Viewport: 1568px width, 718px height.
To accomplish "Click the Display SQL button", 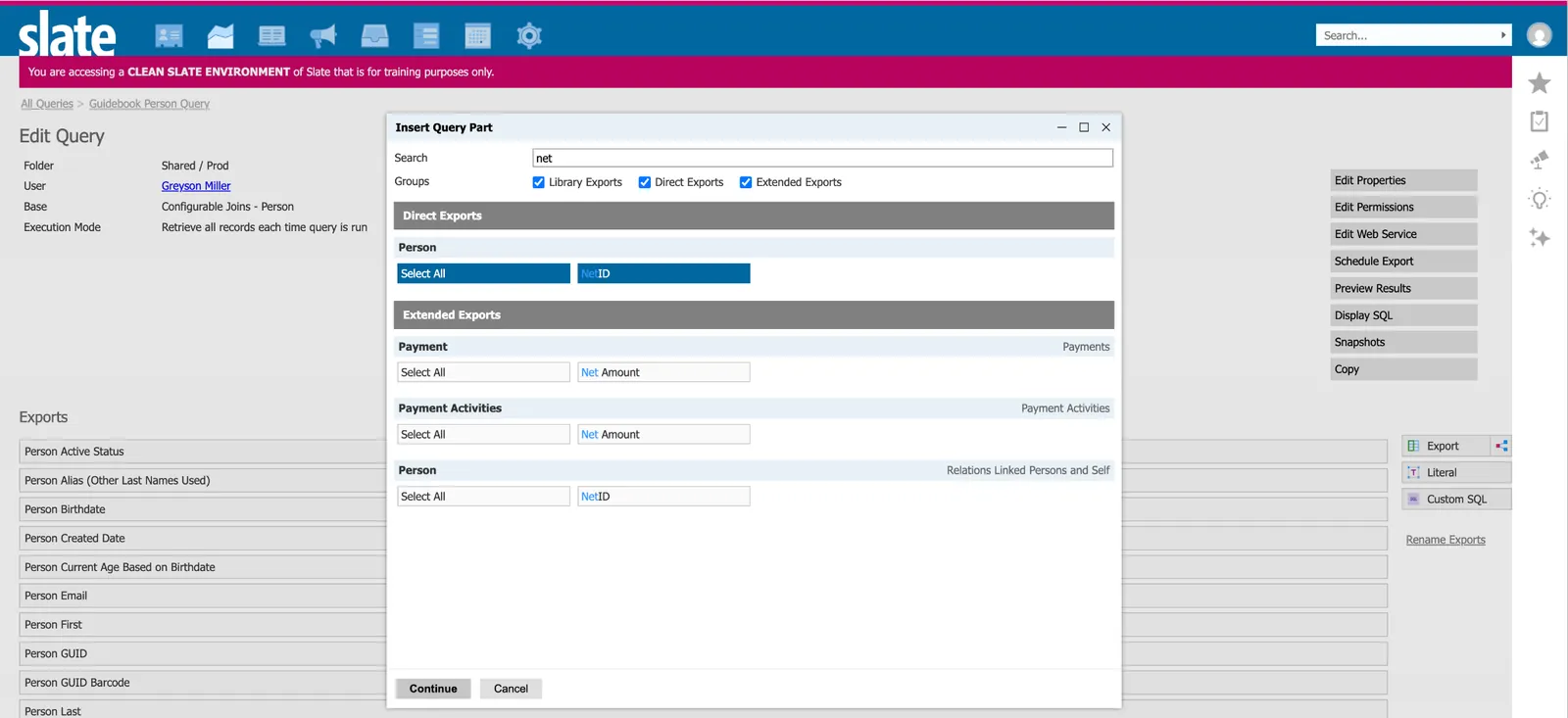I will [x=1403, y=315].
